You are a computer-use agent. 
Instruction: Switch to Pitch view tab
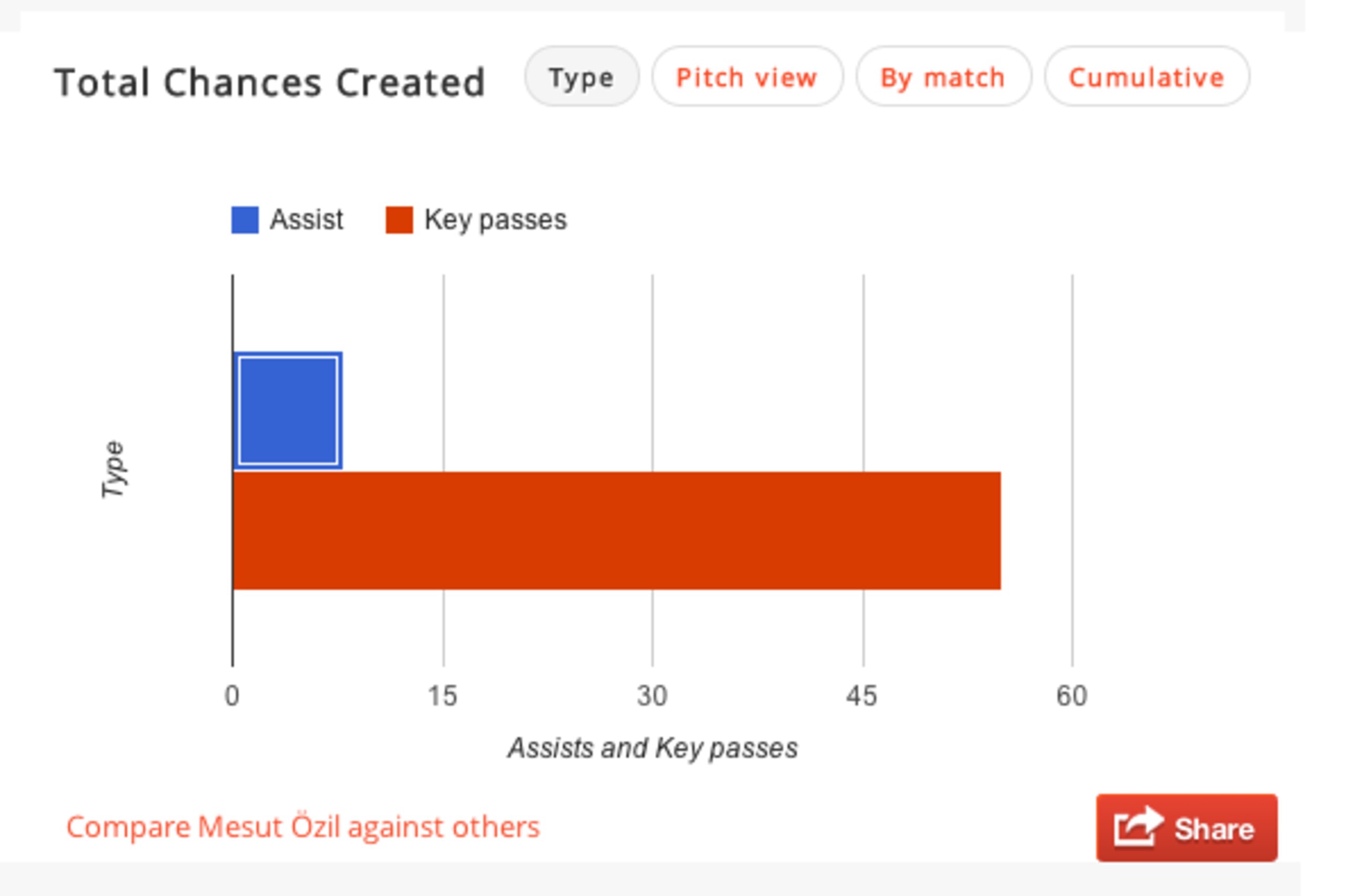tap(747, 77)
